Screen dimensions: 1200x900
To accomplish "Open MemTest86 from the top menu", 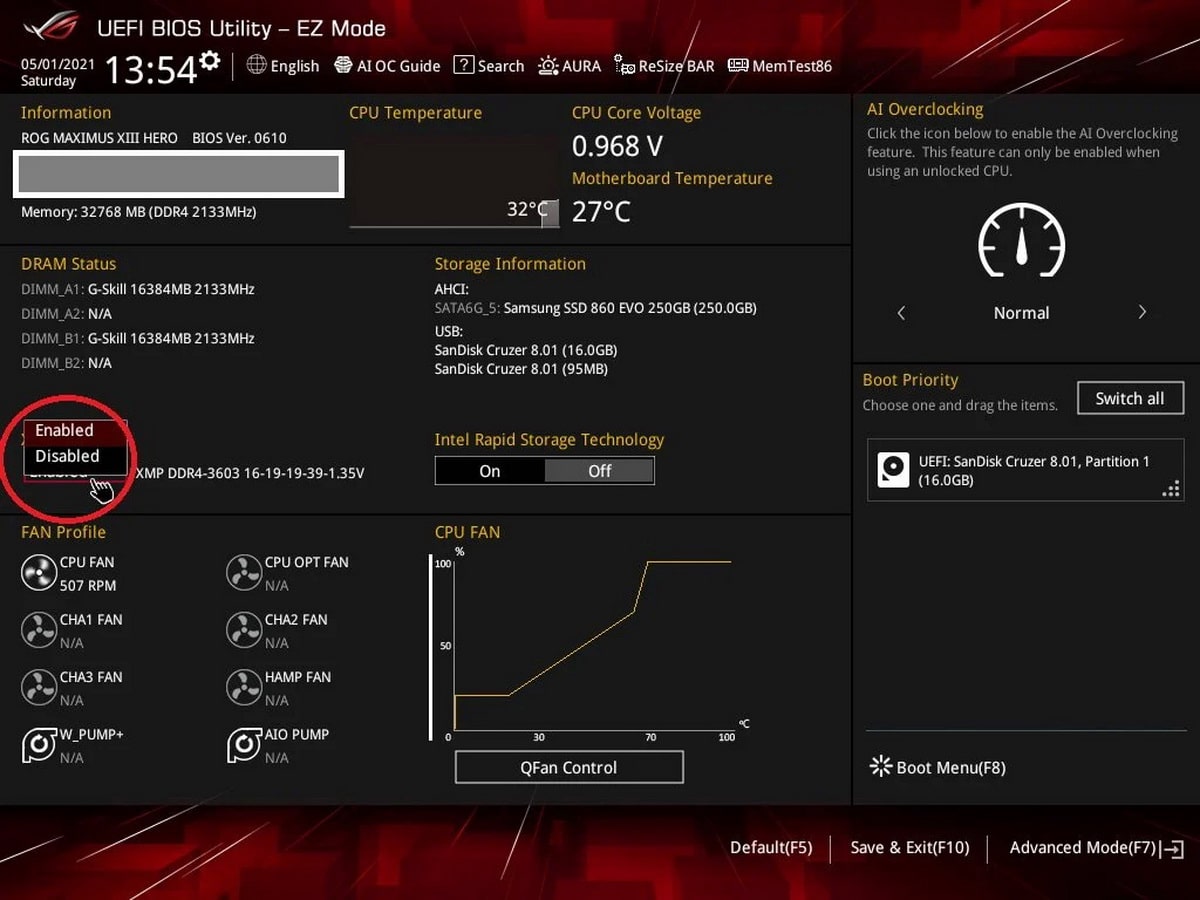I will tap(780, 66).
